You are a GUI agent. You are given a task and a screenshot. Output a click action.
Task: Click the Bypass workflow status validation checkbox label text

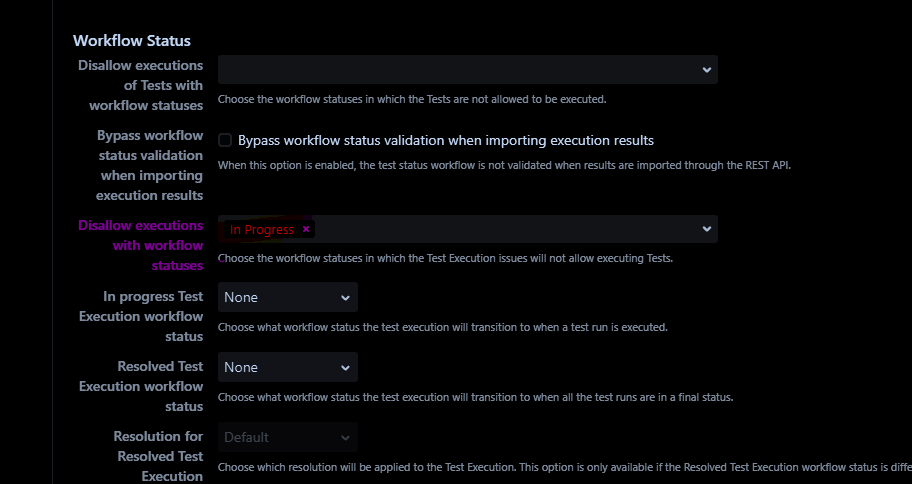[445, 141]
